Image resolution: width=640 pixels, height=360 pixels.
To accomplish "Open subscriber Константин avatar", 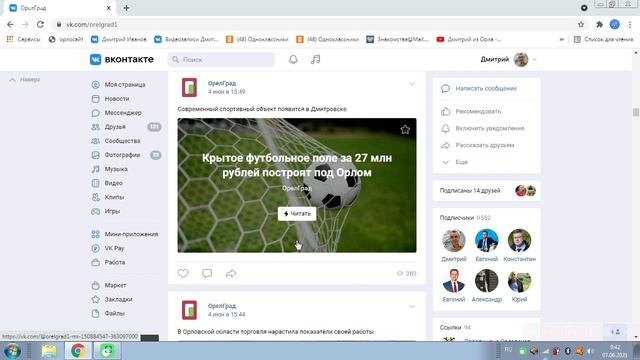I will click(519, 240).
